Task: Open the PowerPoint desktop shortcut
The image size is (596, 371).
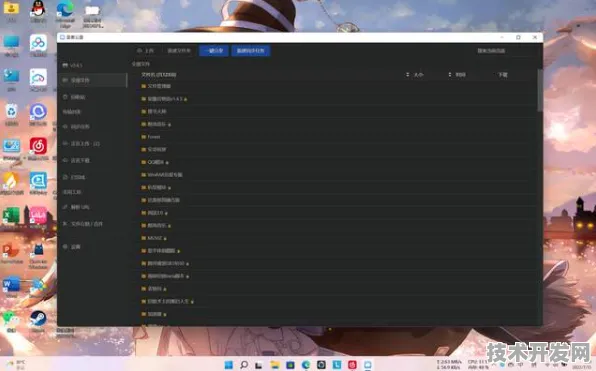Action: click(11, 252)
